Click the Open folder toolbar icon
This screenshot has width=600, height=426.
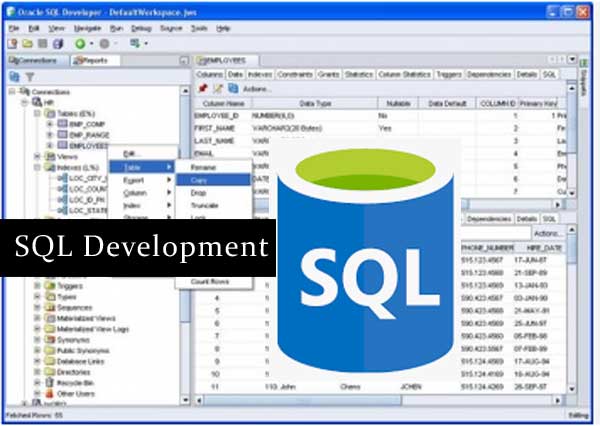(27, 44)
